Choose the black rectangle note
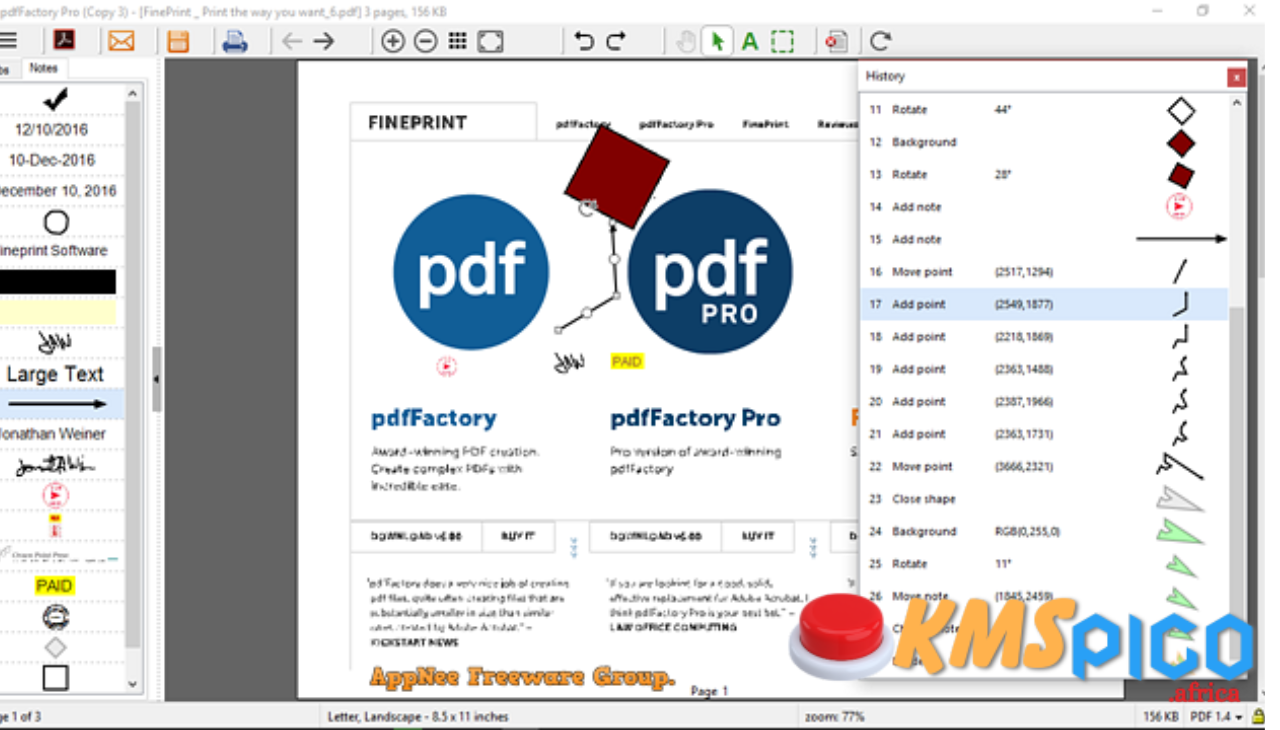 tap(56, 281)
